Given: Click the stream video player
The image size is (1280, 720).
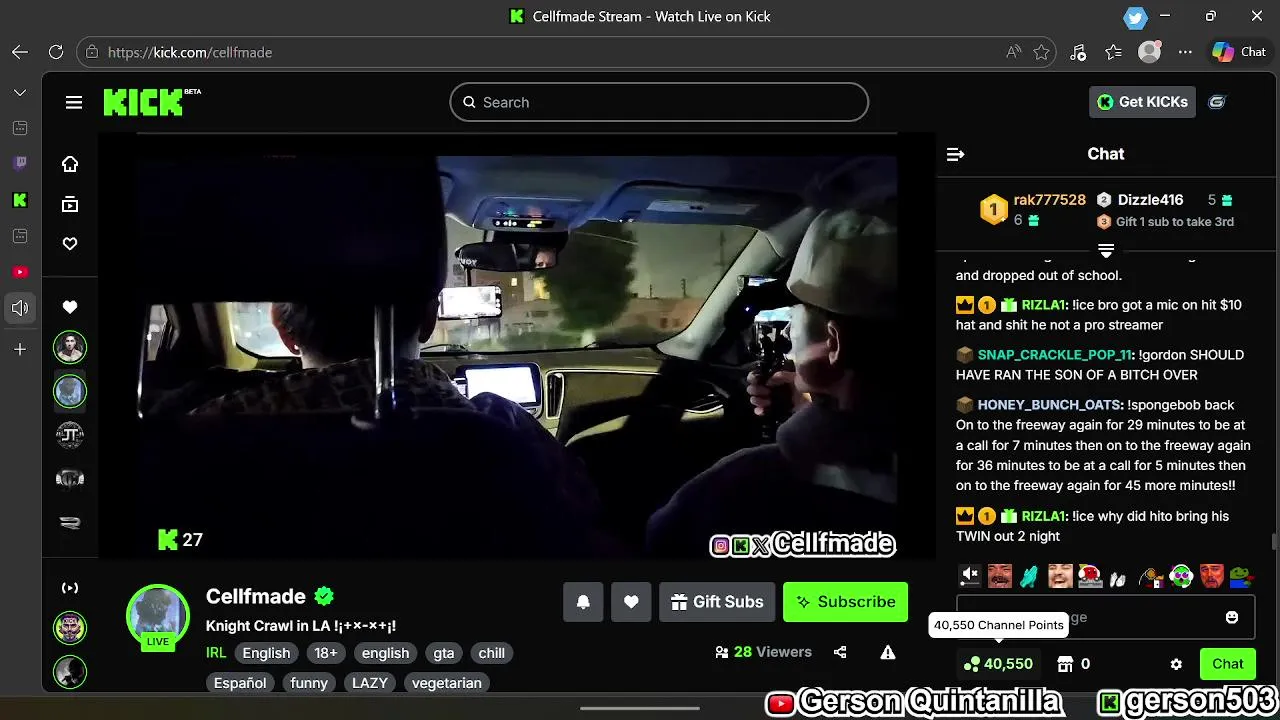Looking at the screenshot, I should click(517, 345).
